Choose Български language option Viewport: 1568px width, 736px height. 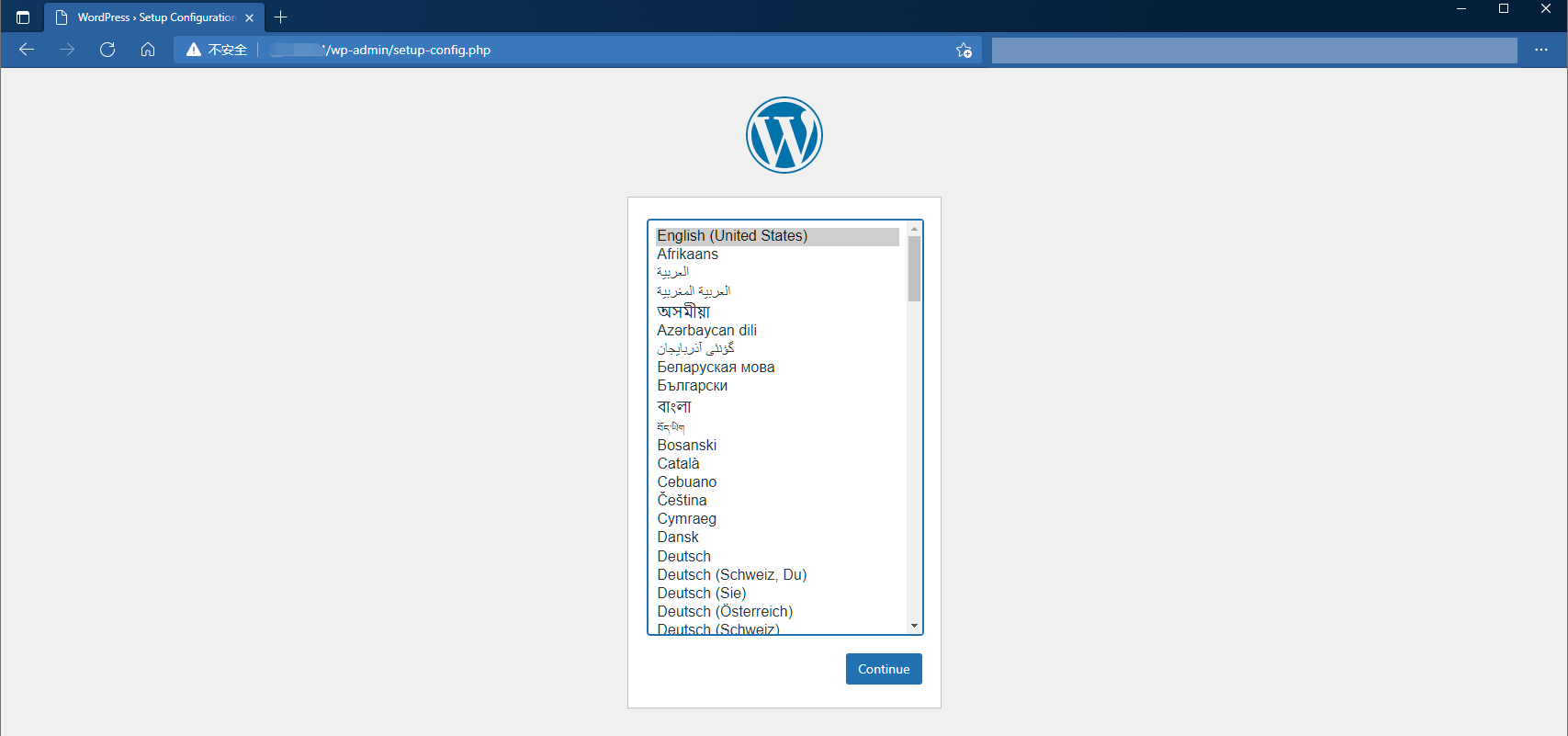click(777, 386)
